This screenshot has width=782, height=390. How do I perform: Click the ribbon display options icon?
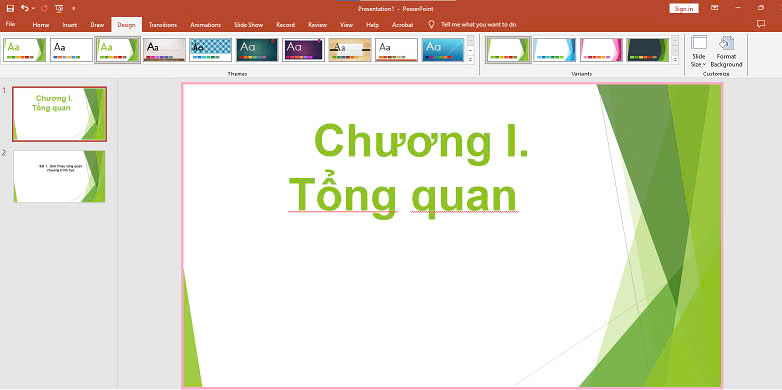(x=715, y=8)
